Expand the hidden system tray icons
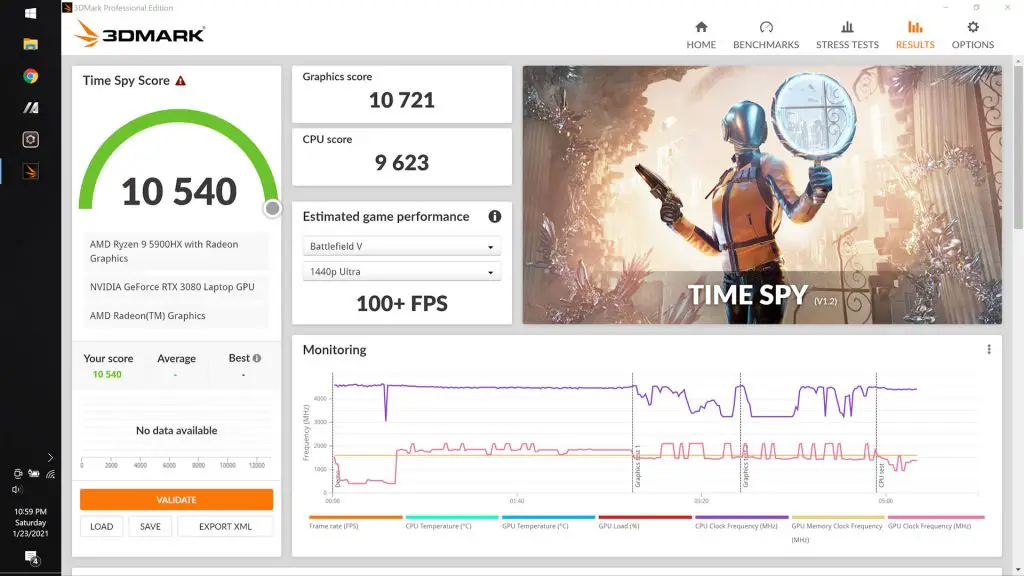Image resolution: width=1024 pixels, height=576 pixels. [x=50, y=457]
